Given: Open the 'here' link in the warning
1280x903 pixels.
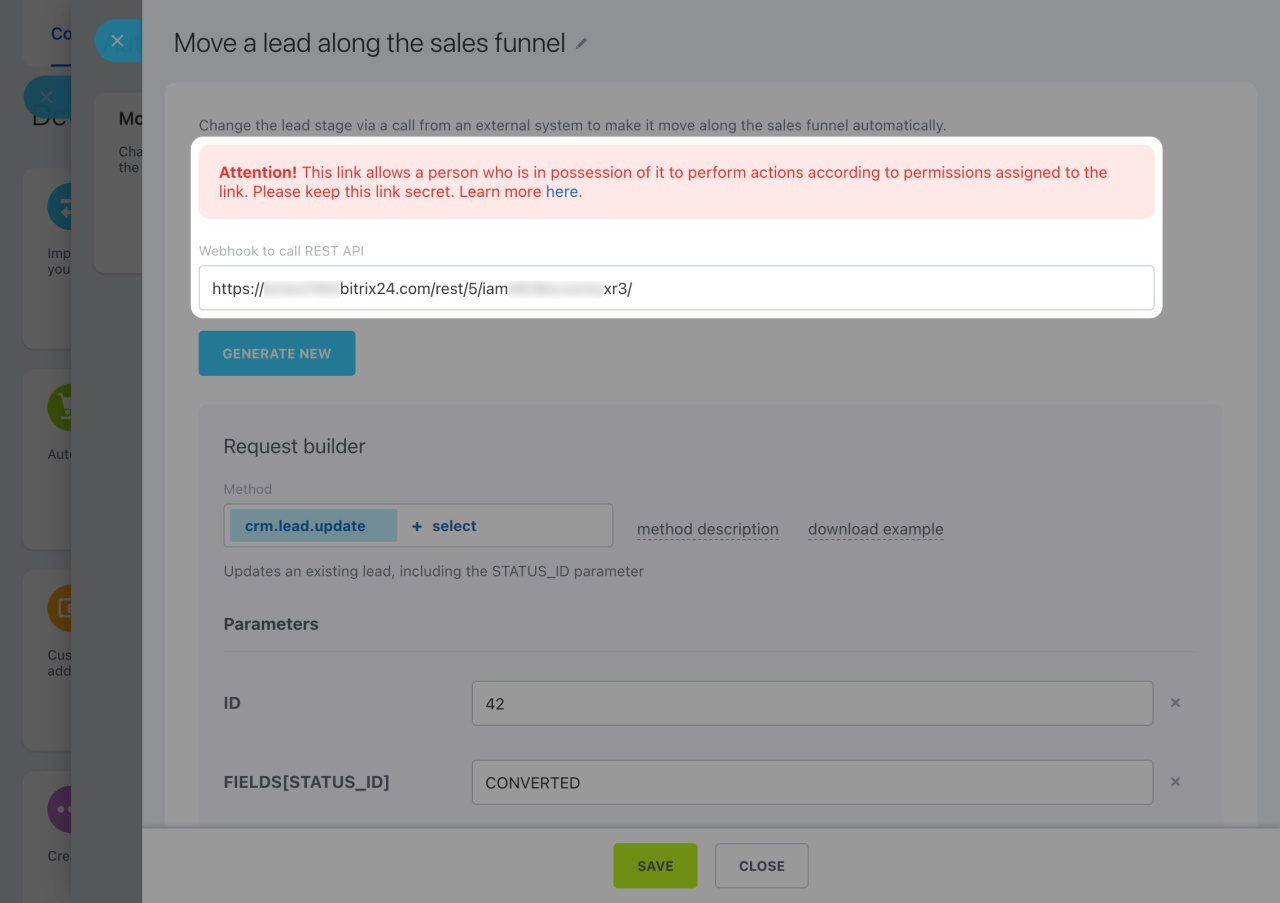Looking at the screenshot, I should [x=561, y=192].
